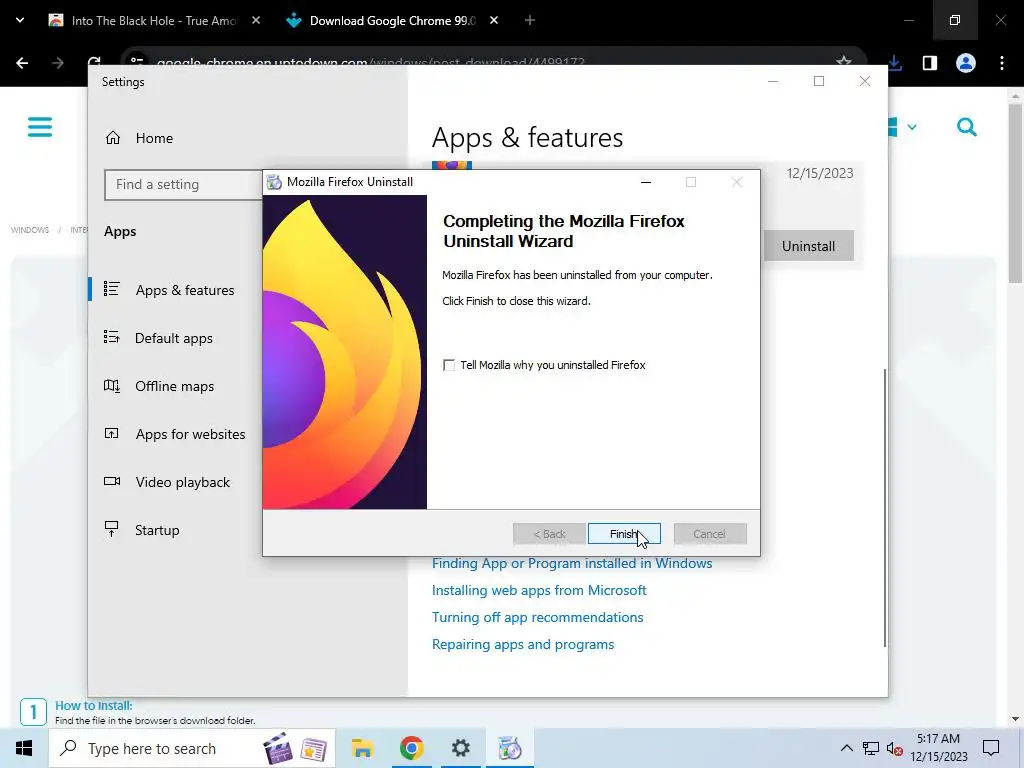Open Windows Start menu

[x=24, y=748]
